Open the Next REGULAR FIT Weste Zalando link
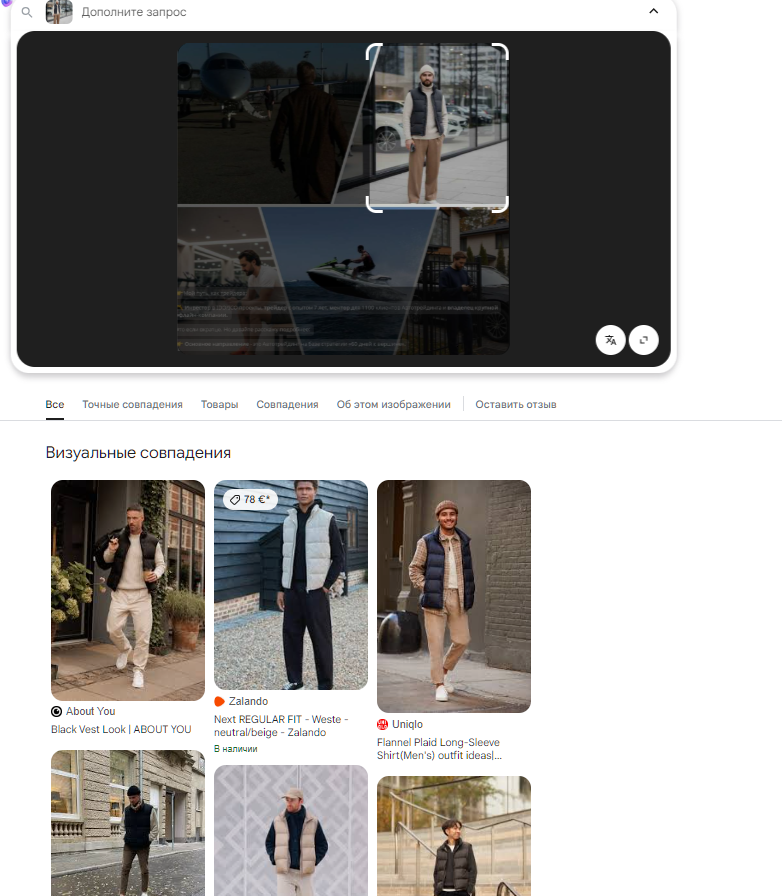 coord(282,725)
